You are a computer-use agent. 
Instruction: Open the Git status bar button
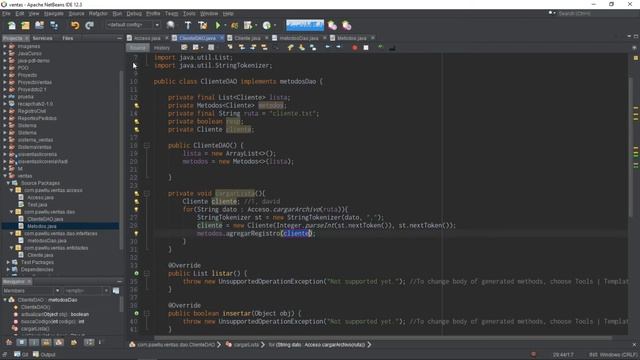click(21, 355)
